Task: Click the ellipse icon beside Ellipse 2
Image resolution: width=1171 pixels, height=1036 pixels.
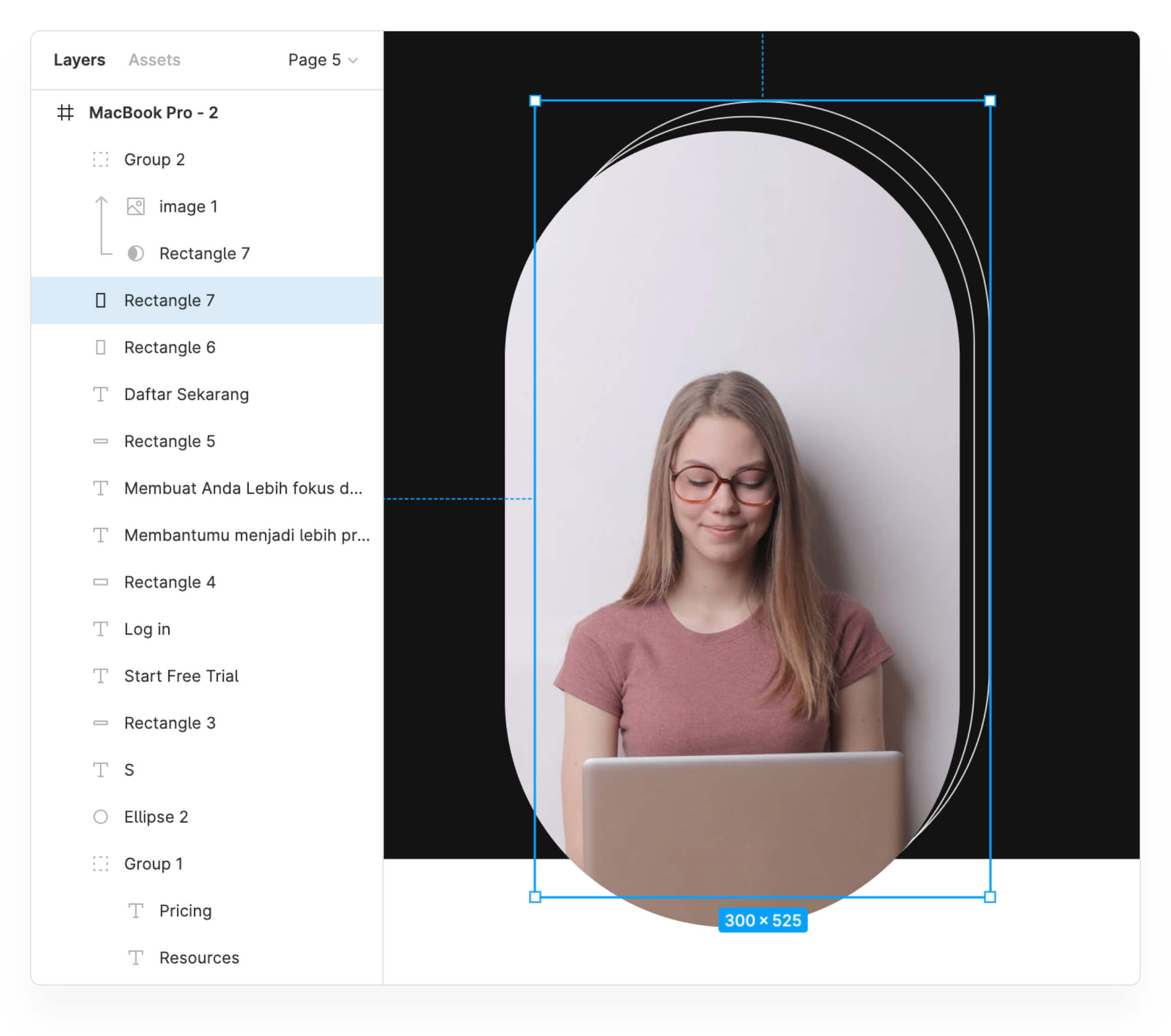Action: coord(101,816)
